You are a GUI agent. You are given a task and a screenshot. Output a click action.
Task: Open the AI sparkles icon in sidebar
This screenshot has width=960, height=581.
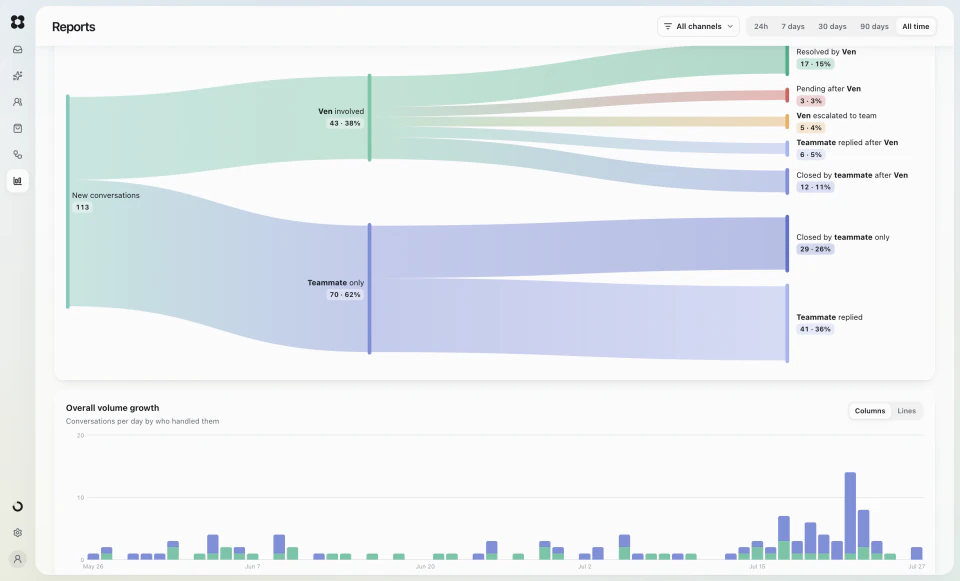click(x=18, y=76)
